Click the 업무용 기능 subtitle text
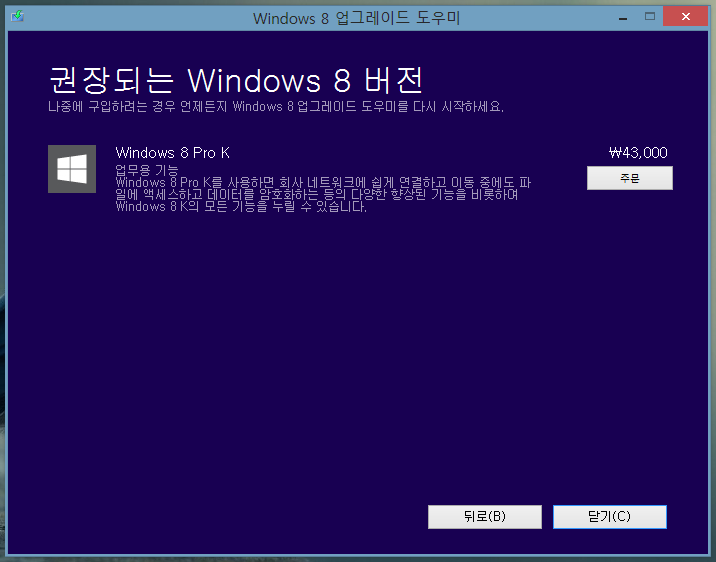 [x=147, y=170]
